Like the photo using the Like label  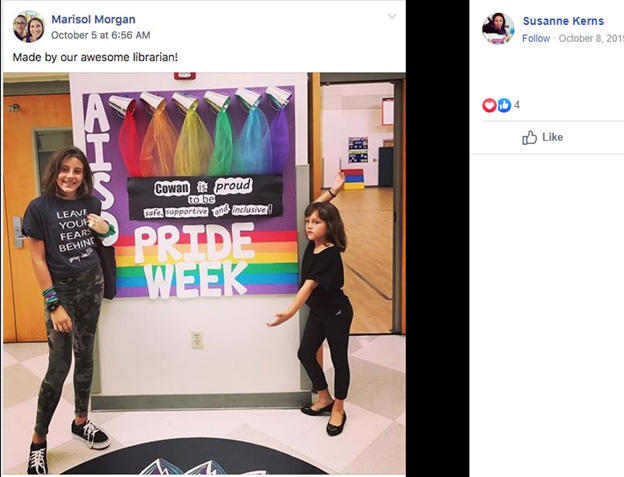tap(552, 137)
